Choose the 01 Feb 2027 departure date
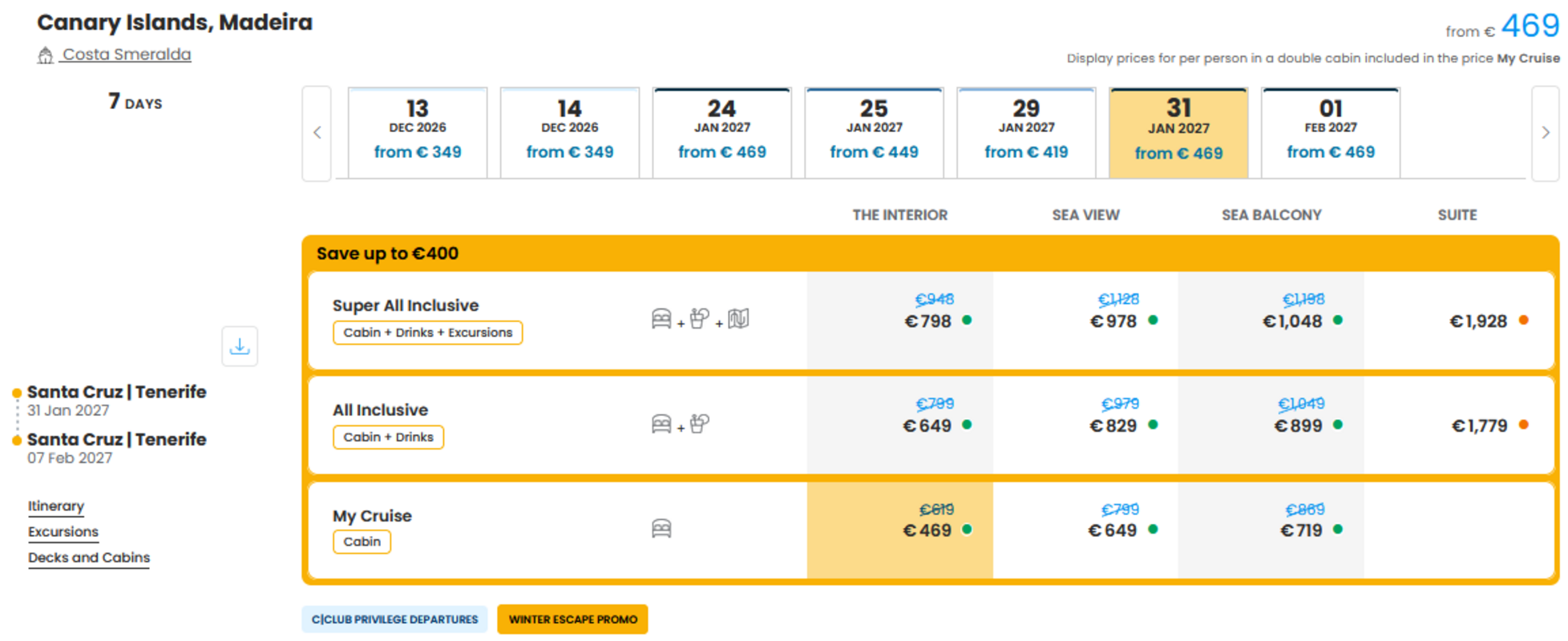Viewport: 1568px width, 641px height. [1331, 132]
